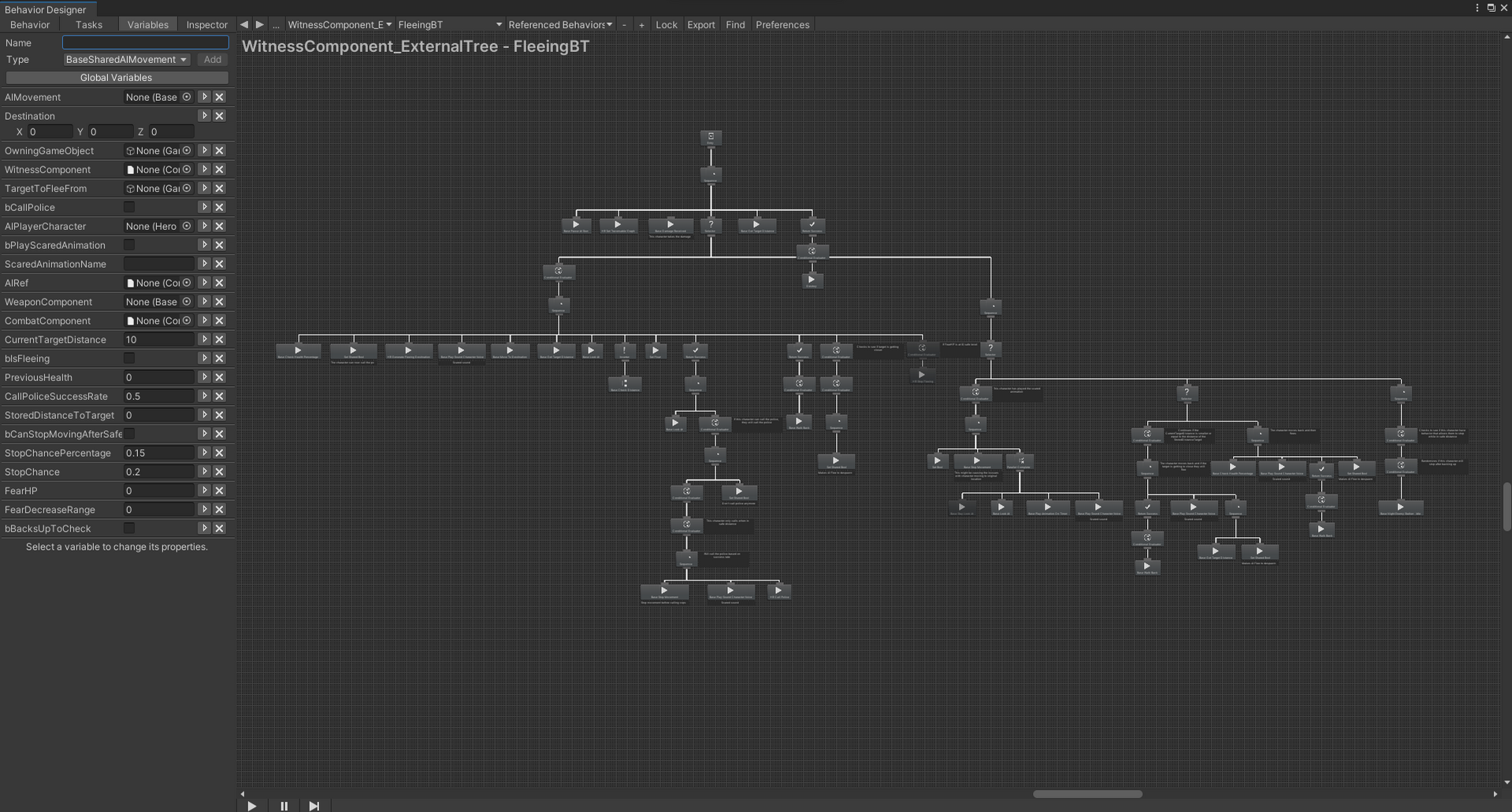This screenshot has width=1512, height=812.
Task: Delete the CurrentTargetDistance variable
Action: (220, 339)
